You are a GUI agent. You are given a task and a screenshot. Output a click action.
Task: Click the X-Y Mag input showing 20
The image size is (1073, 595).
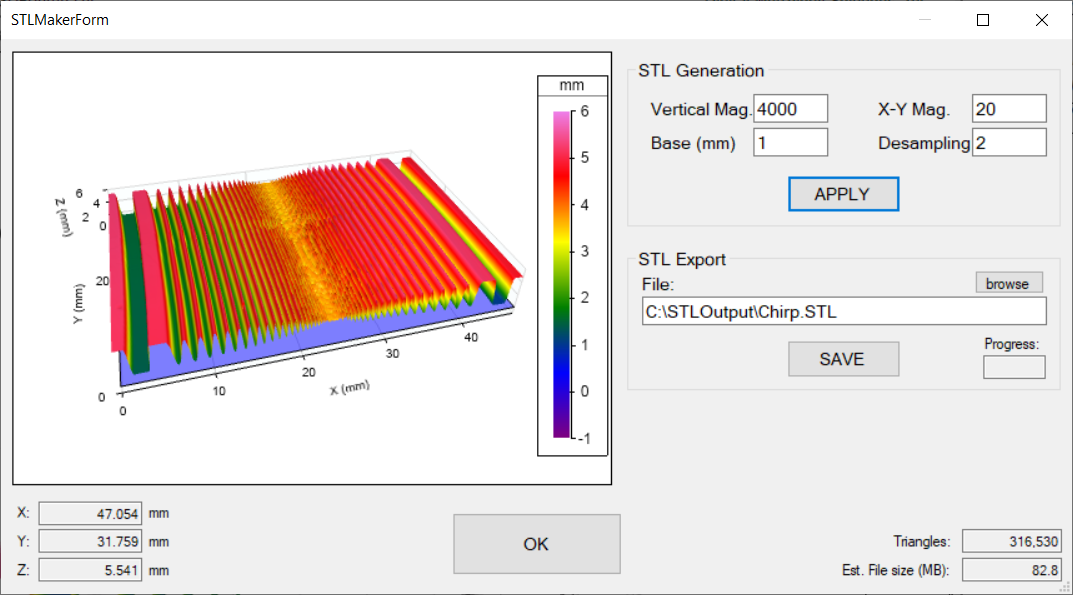point(1008,108)
